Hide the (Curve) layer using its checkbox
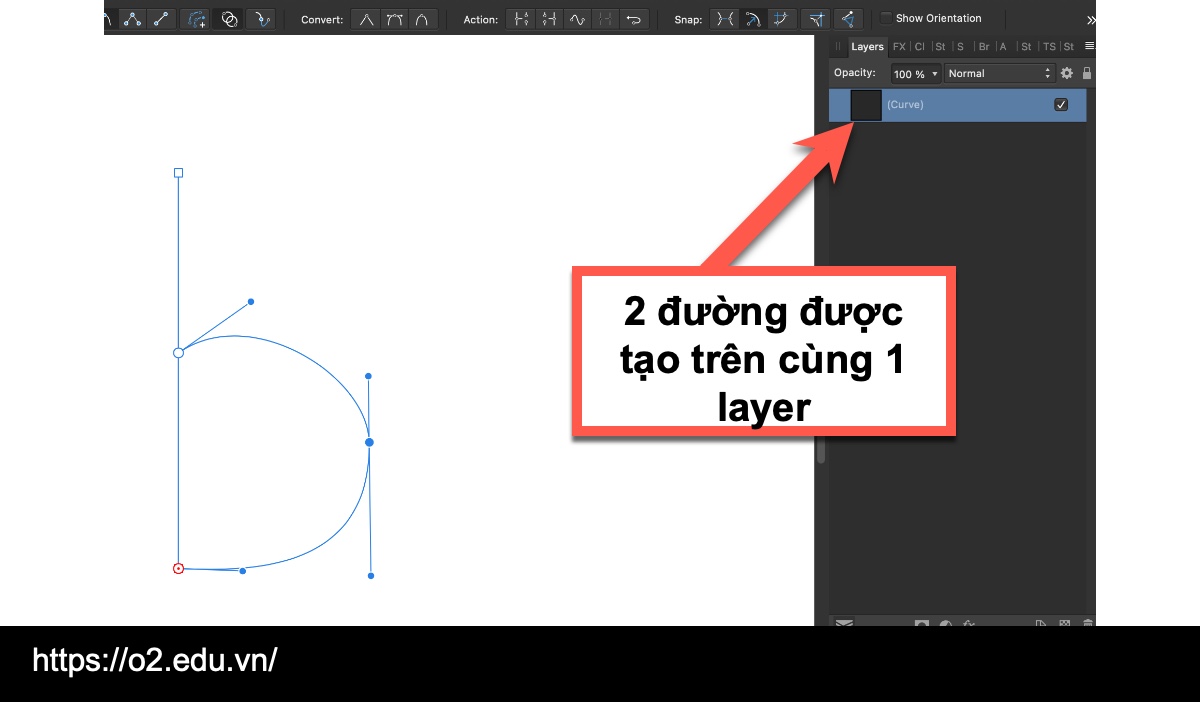This screenshot has height=702, width=1200. 1061,104
